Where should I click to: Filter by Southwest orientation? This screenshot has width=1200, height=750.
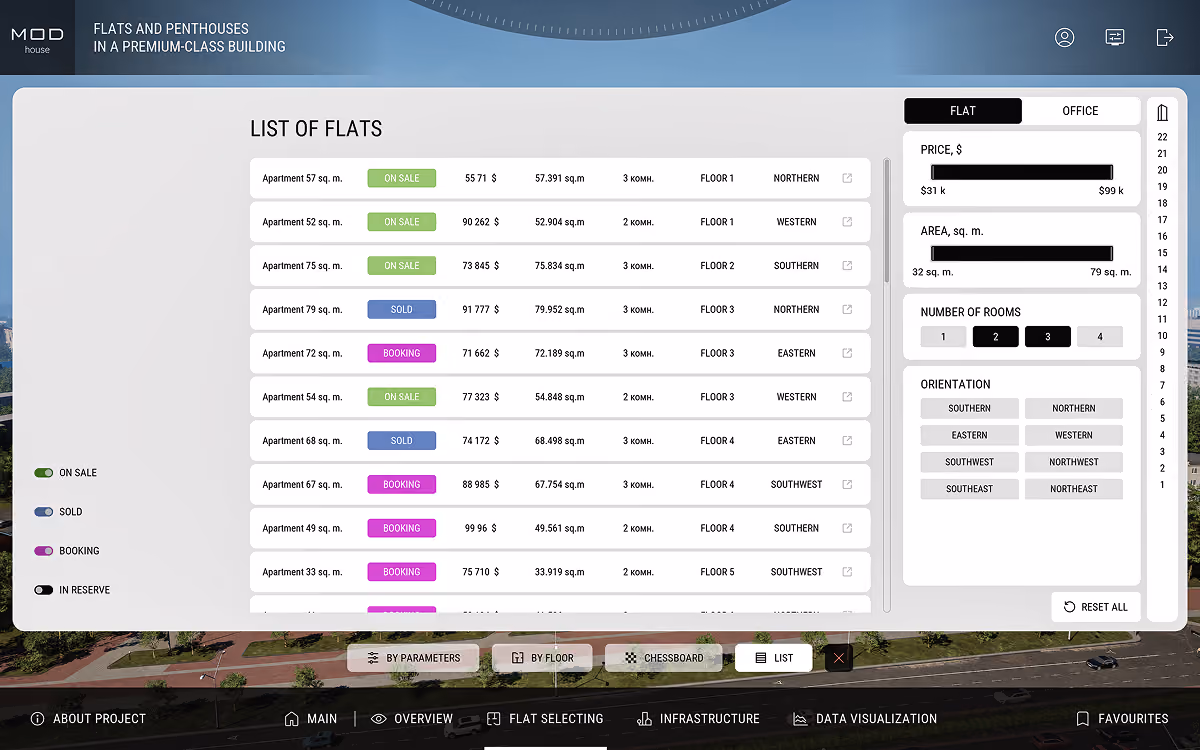tap(970, 462)
